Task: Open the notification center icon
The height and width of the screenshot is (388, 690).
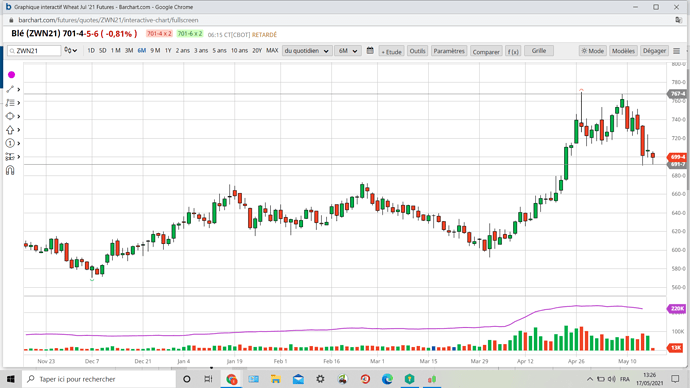Action: 675,379
